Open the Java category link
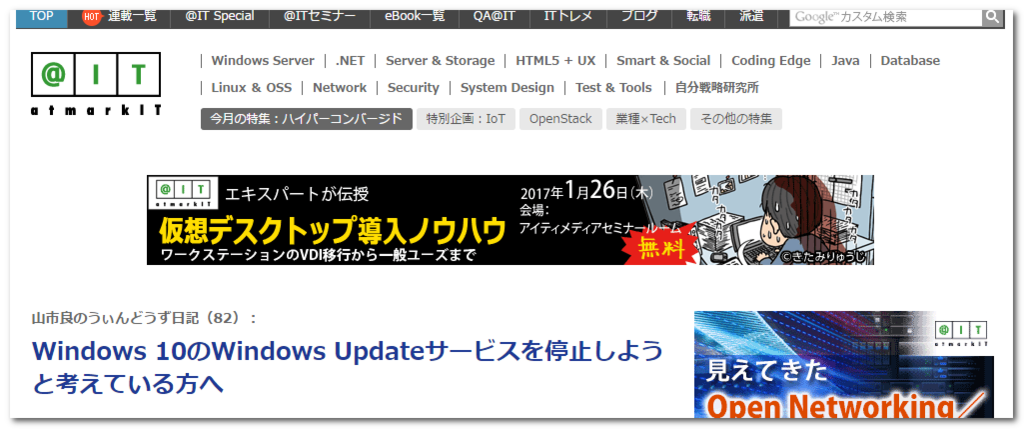Viewport: 1024px width, 429px height. tap(845, 61)
